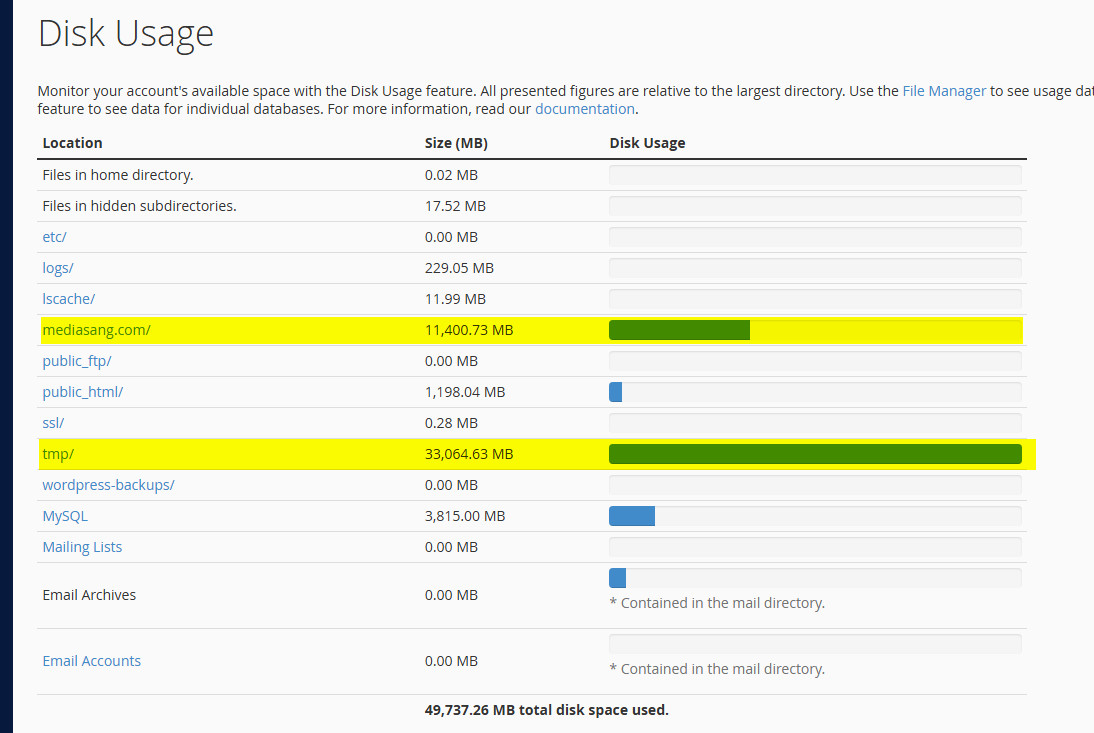Open the lscache/ directory link
The height and width of the screenshot is (733, 1094).
click(x=68, y=299)
